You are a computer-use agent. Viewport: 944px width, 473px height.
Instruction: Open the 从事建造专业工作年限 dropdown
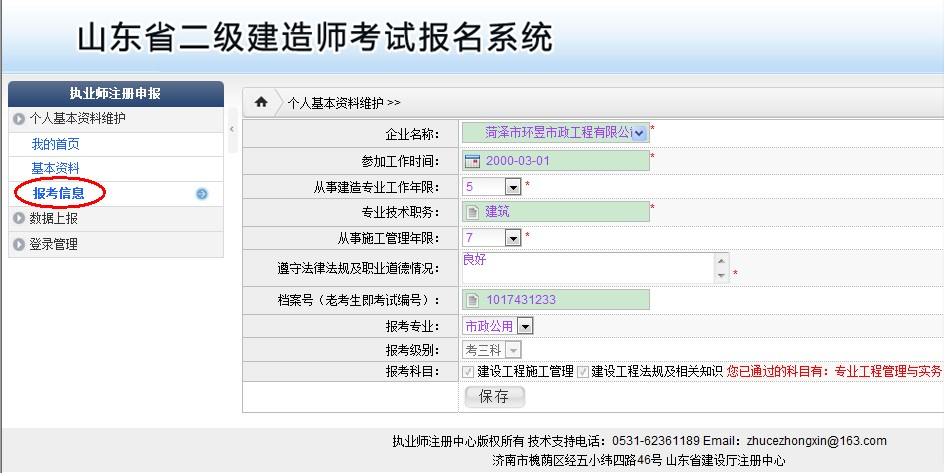tap(512, 187)
